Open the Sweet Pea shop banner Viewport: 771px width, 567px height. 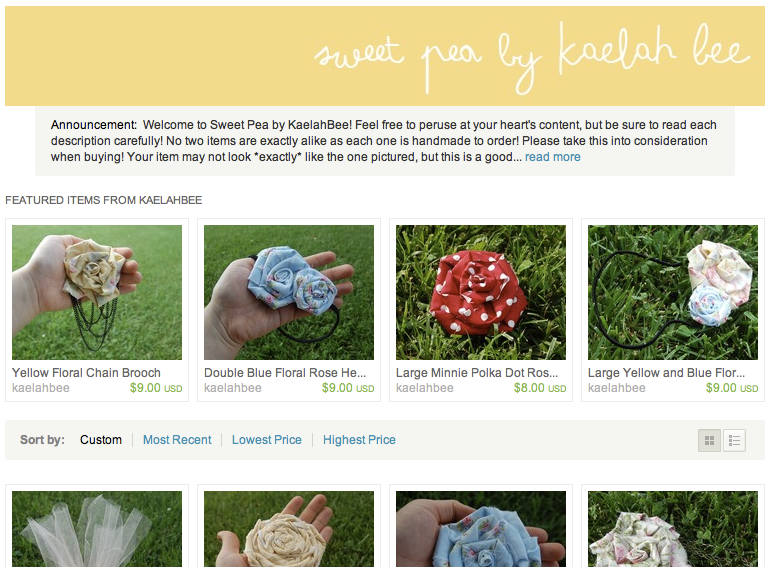point(385,56)
